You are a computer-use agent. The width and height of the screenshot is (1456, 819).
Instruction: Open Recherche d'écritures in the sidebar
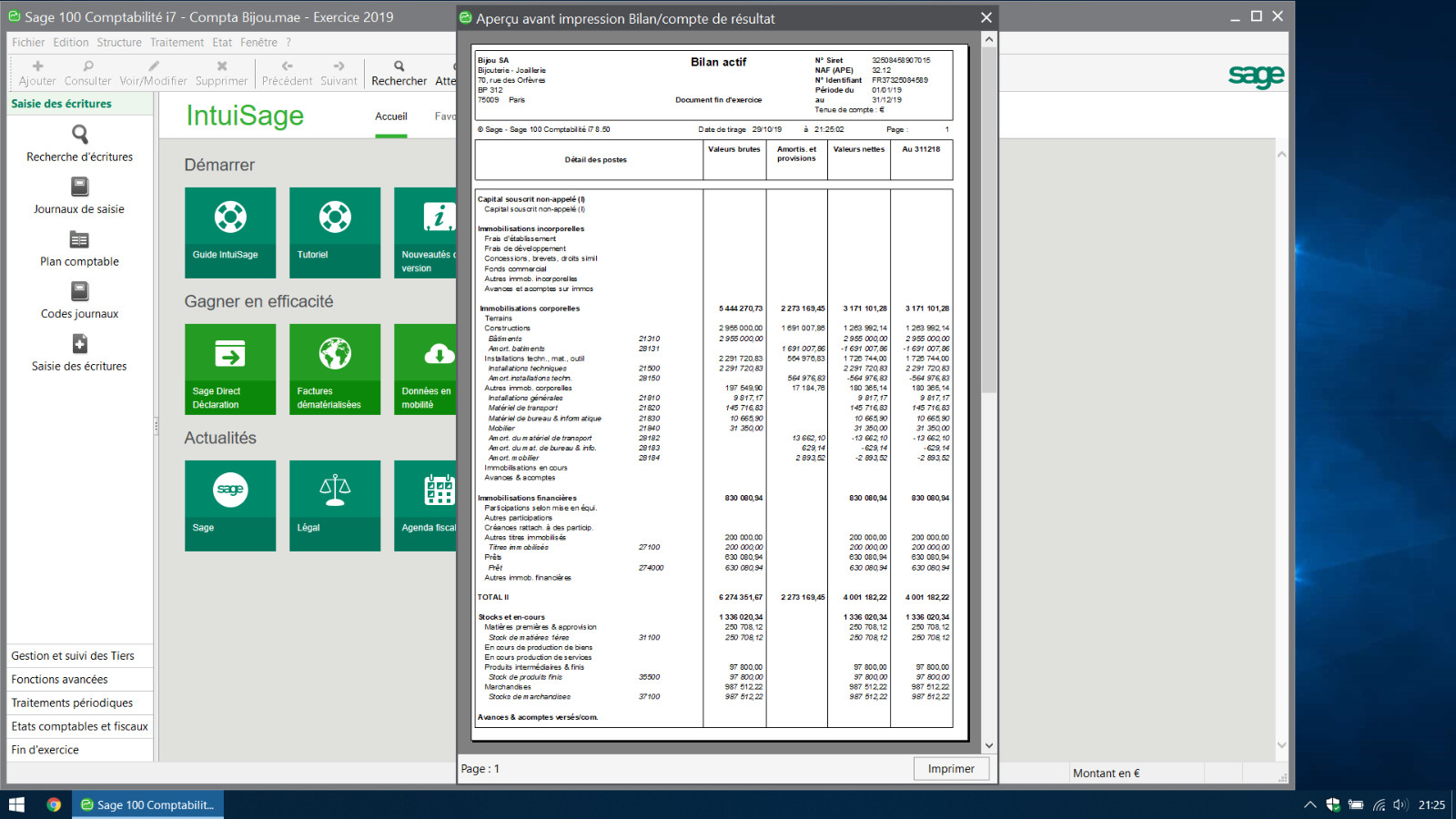(79, 144)
